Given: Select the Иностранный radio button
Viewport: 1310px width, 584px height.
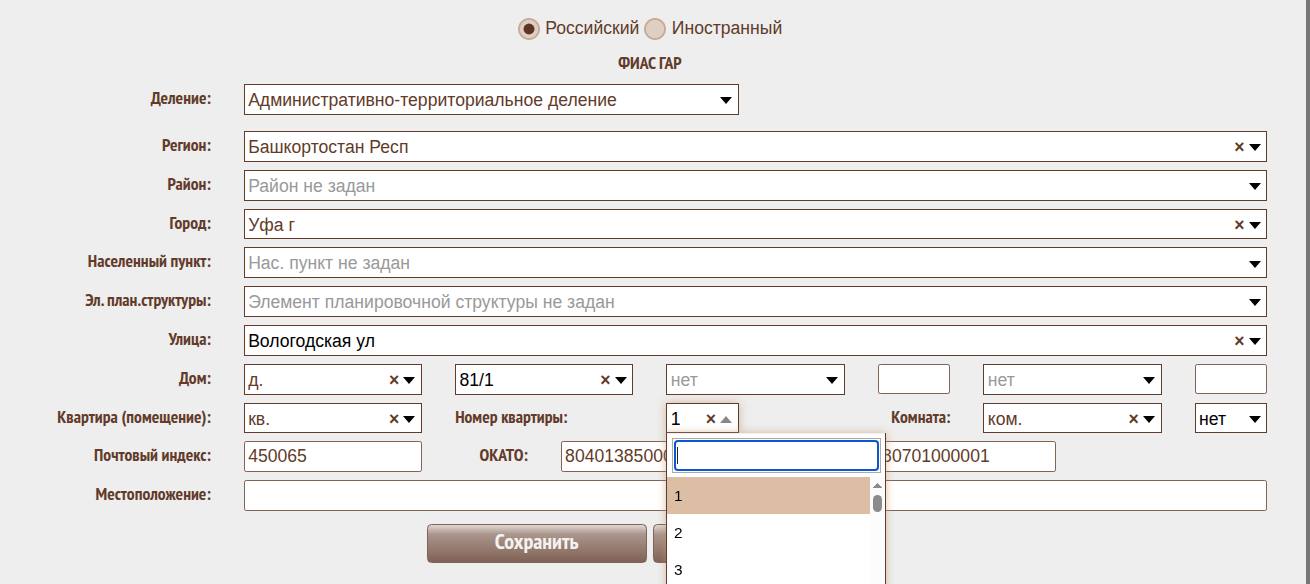Looking at the screenshot, I should click(x=655, y=29).
